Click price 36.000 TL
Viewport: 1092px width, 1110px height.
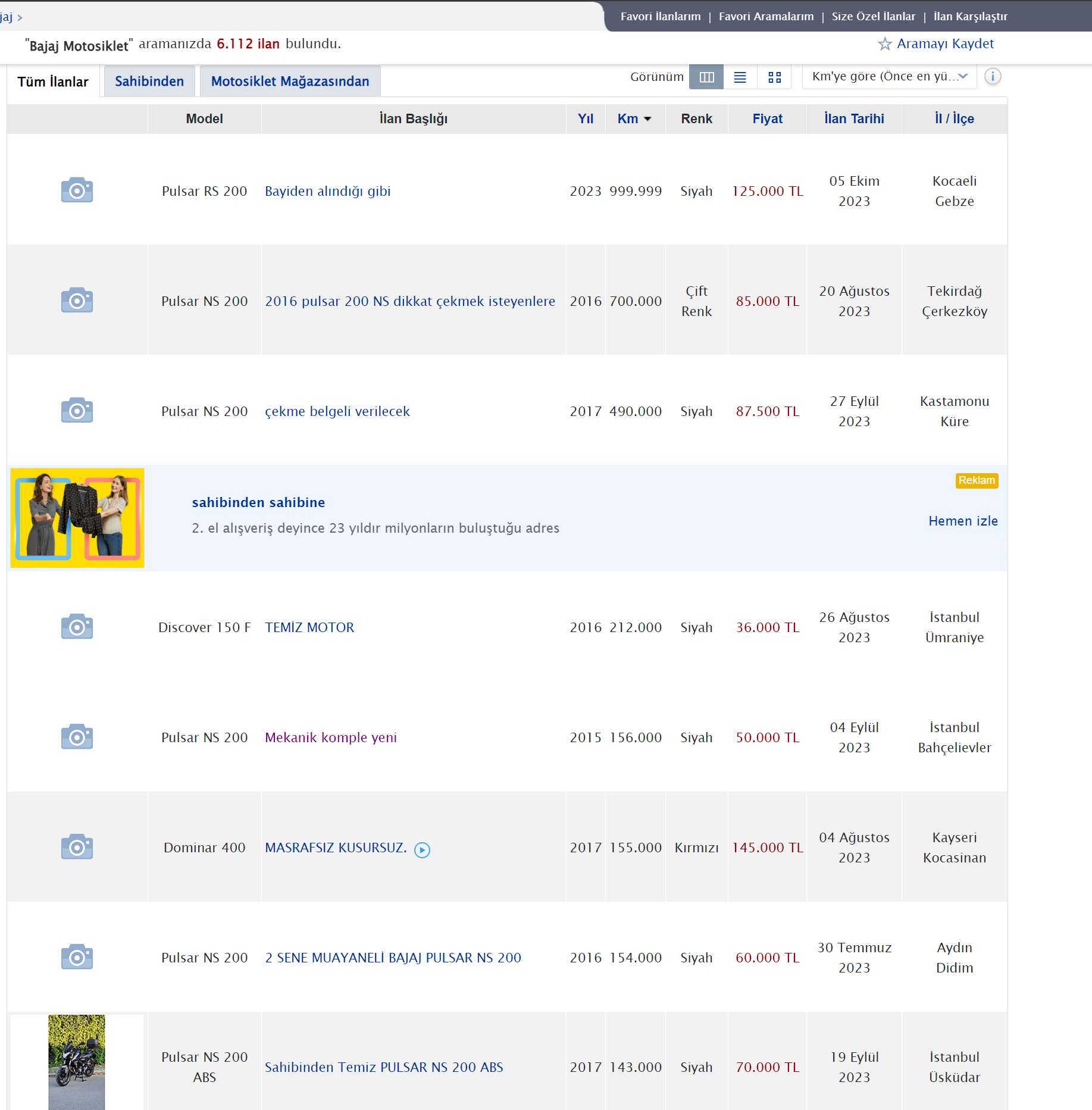click(767, 627)
